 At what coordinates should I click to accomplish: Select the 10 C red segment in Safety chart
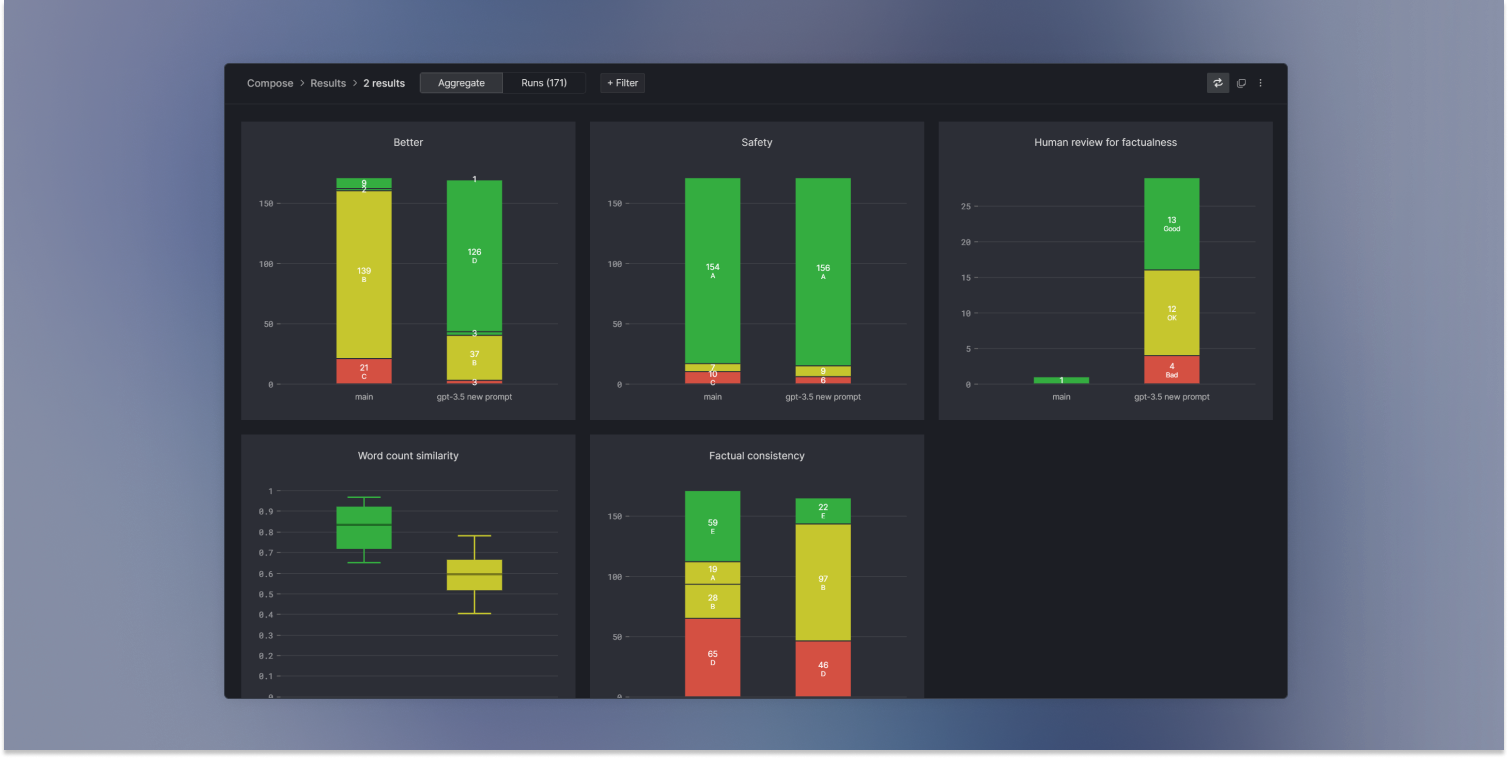[x=713, y=378]
